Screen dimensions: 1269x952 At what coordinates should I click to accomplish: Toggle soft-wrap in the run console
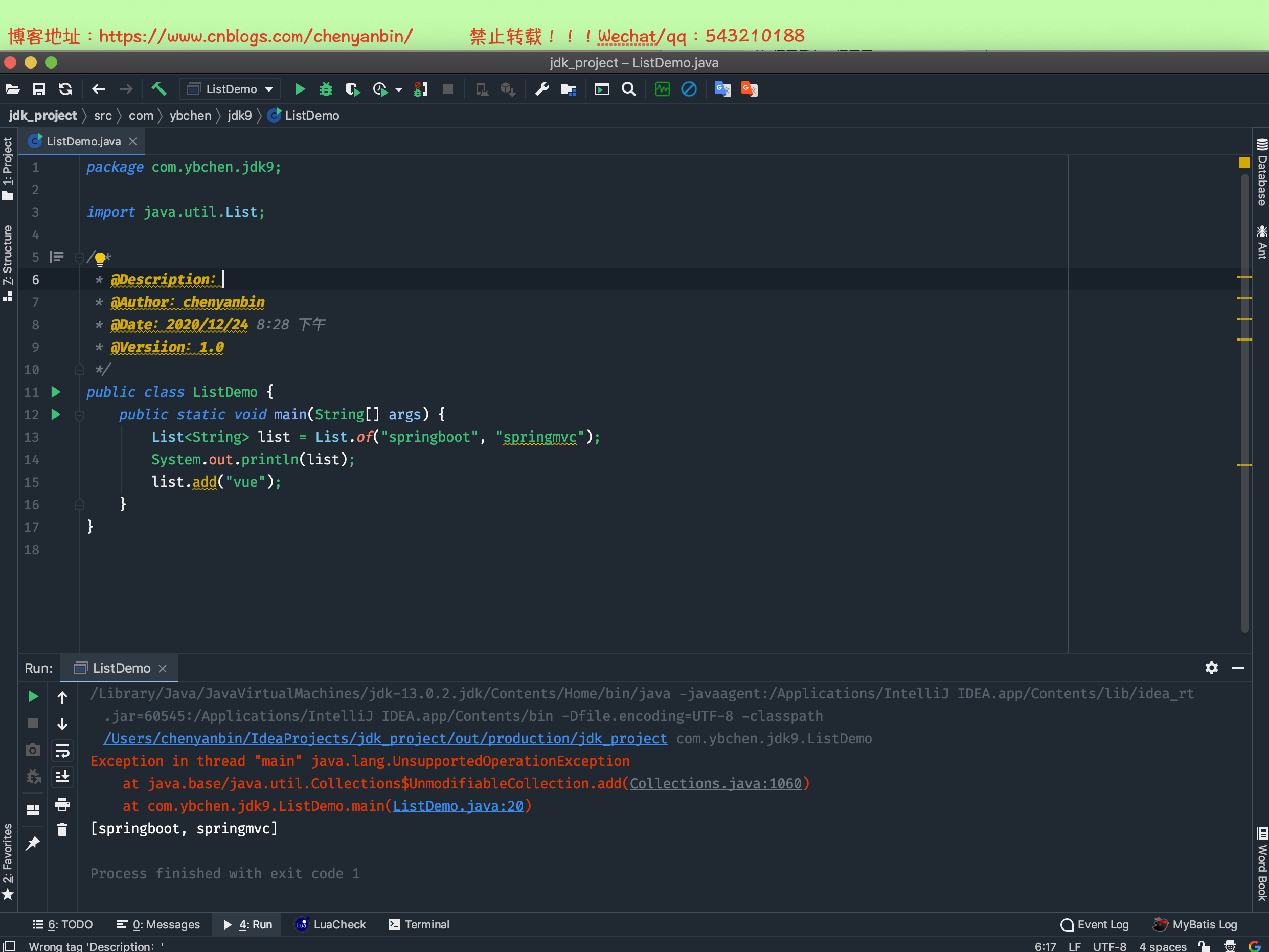pyautogui.click(x=62, y=750)
